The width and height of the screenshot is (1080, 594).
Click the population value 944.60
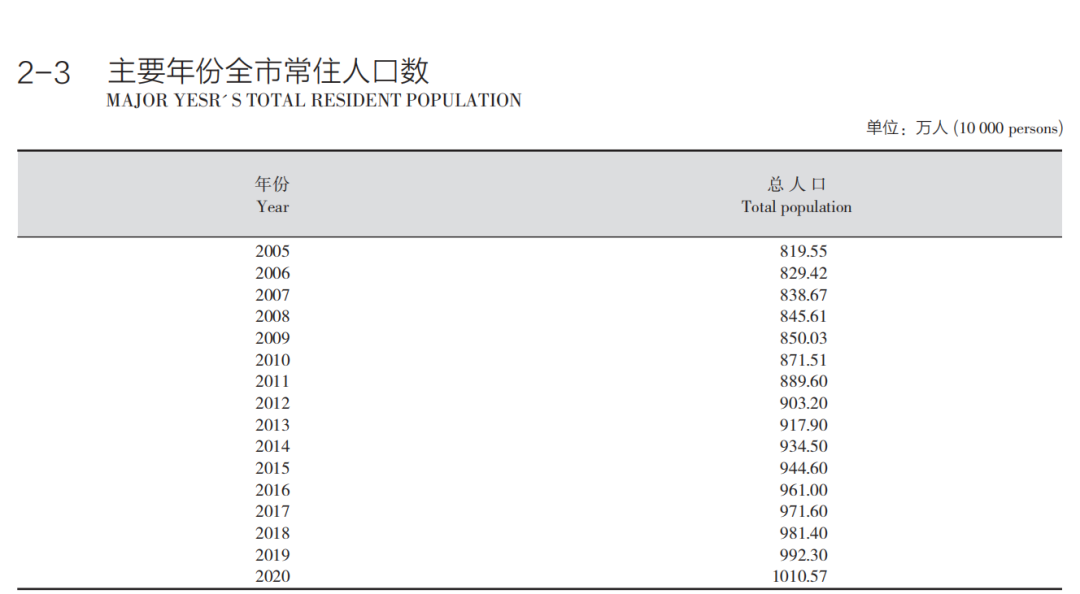click(803, 469)
